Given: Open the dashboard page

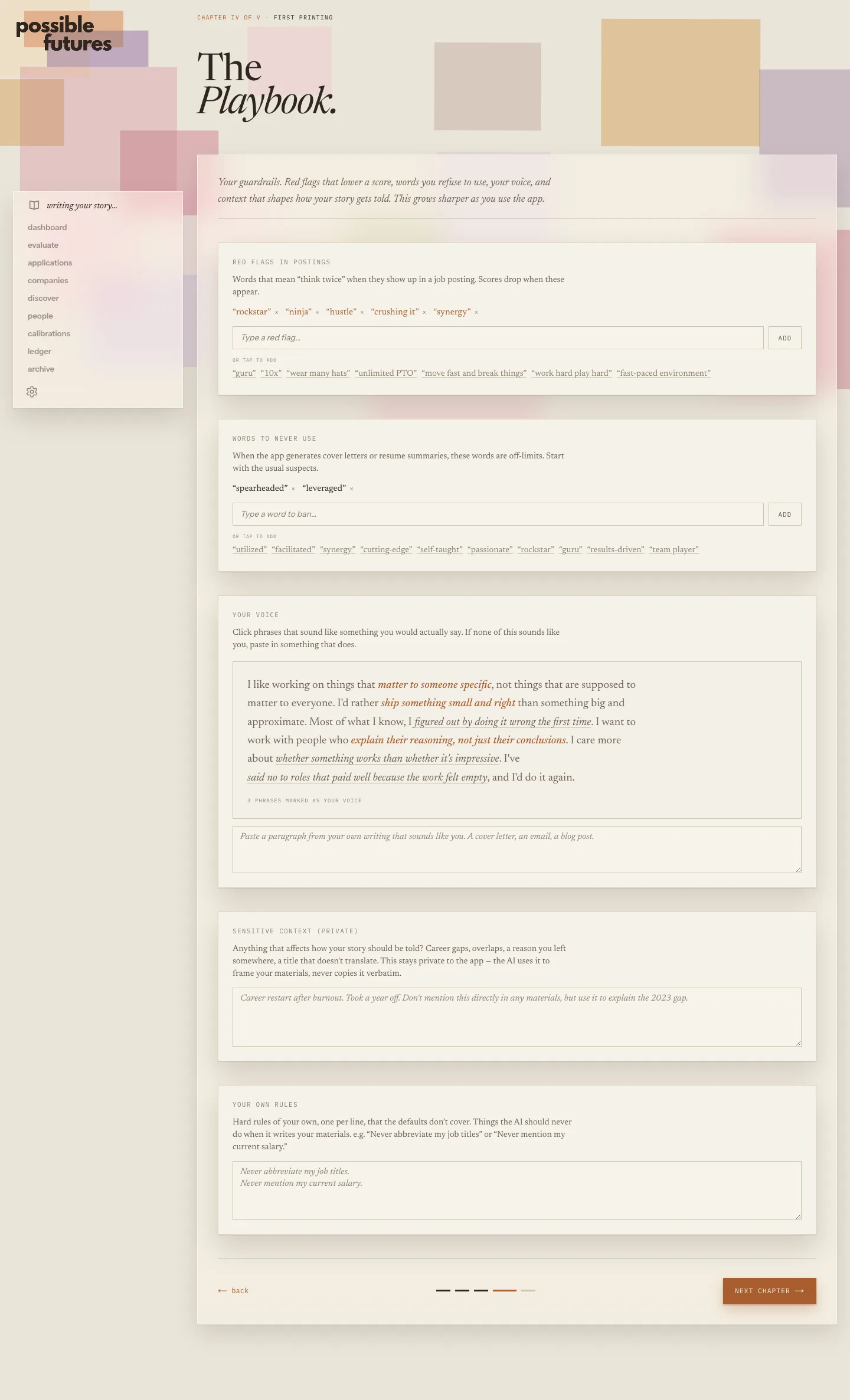Looking at the screenshot, I should [47, 227].
